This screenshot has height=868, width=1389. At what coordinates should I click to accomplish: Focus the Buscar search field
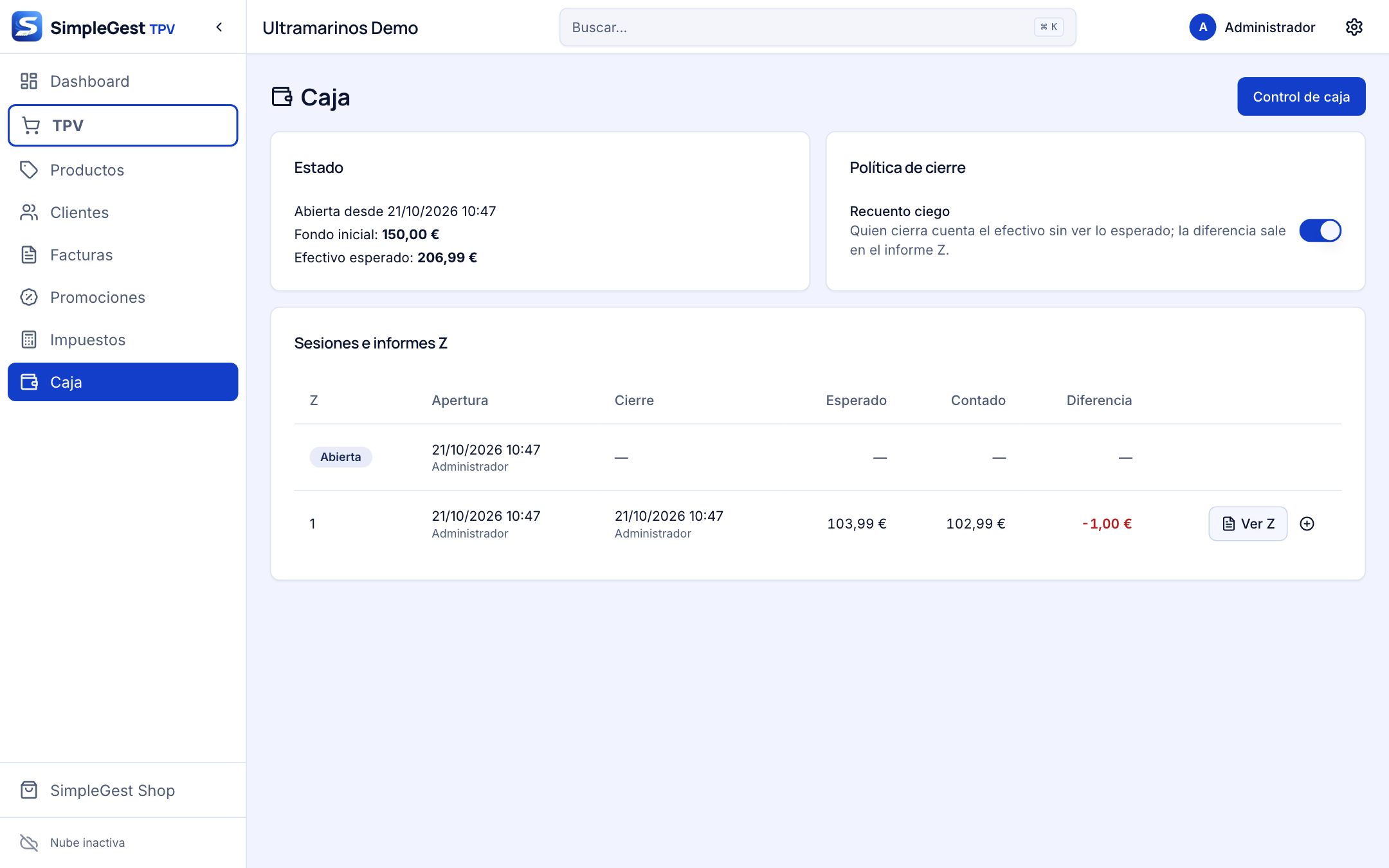coord(817,27)
